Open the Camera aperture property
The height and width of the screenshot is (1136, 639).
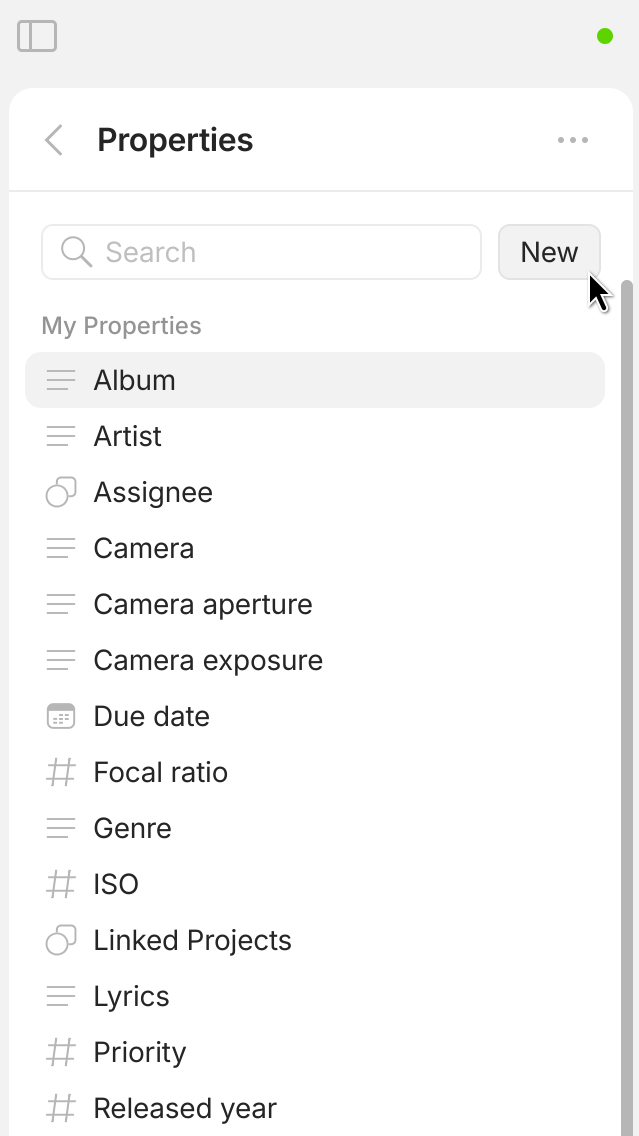point(202,604)
